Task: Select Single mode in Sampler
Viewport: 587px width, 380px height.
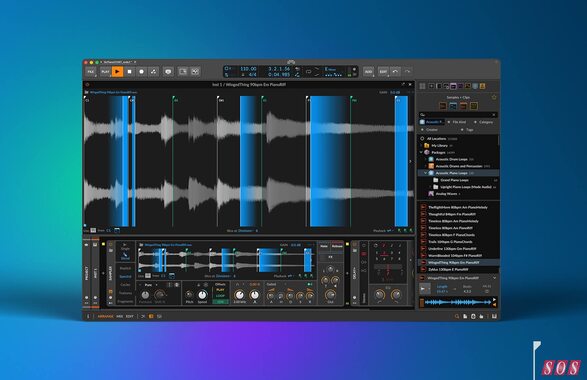Action: point(125,247)
